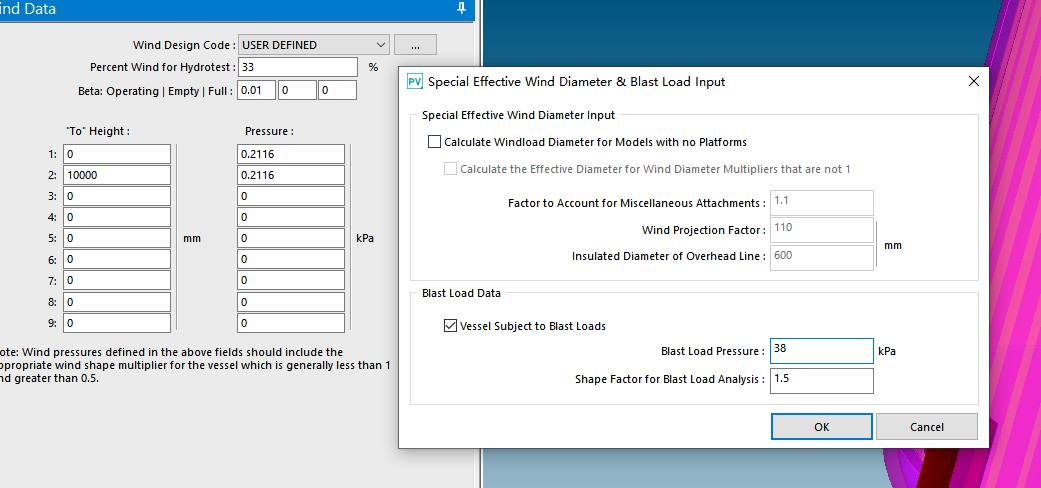Screen dimensions: 1041x488
Task: Edit Blast Load Pressure value 38
Action: click(x=821, y=351)
